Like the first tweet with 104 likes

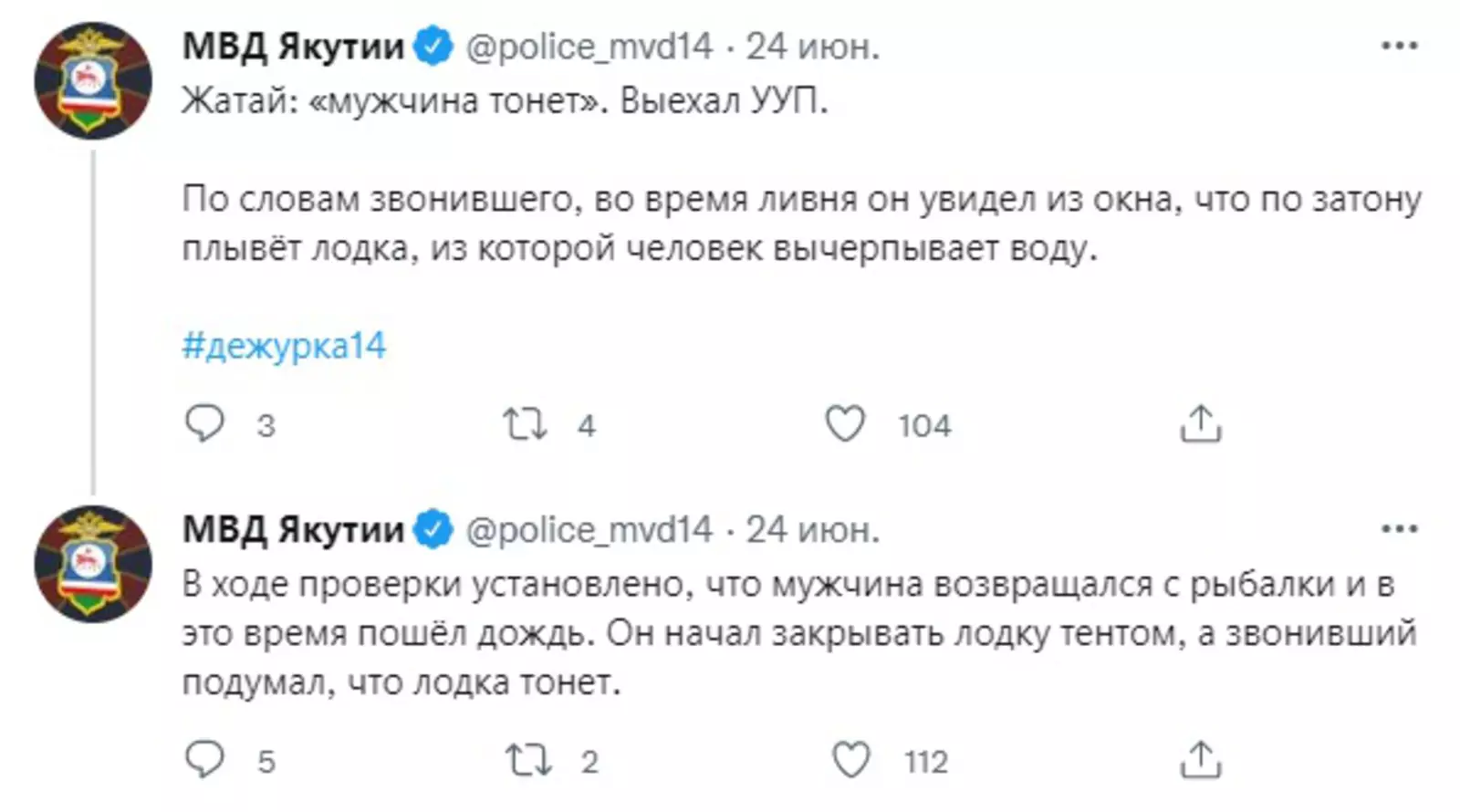(x=845, y=424)
